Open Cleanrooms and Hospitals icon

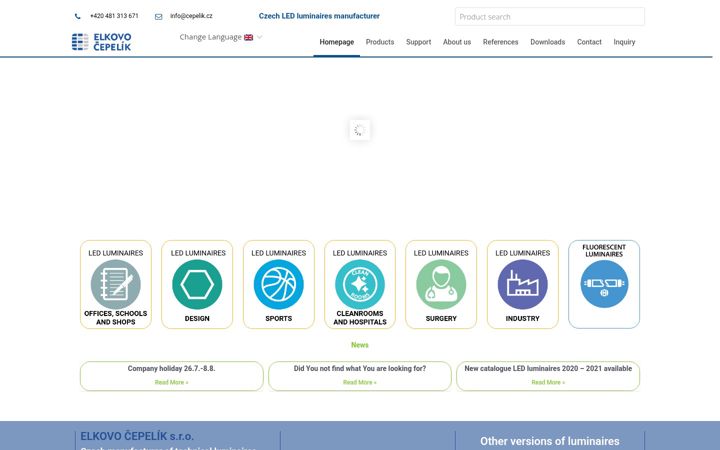click(360, 284)
